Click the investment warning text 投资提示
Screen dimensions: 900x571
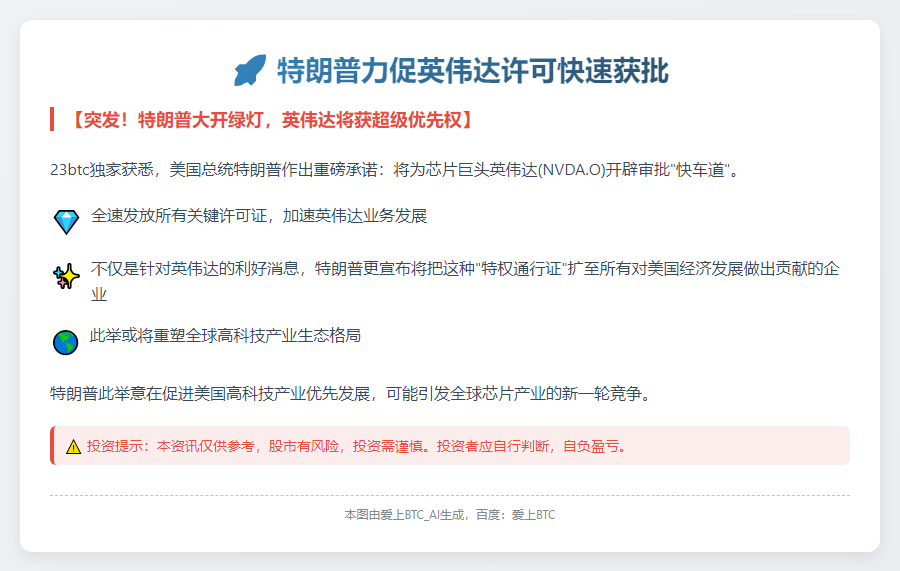[x=356, y=446]
